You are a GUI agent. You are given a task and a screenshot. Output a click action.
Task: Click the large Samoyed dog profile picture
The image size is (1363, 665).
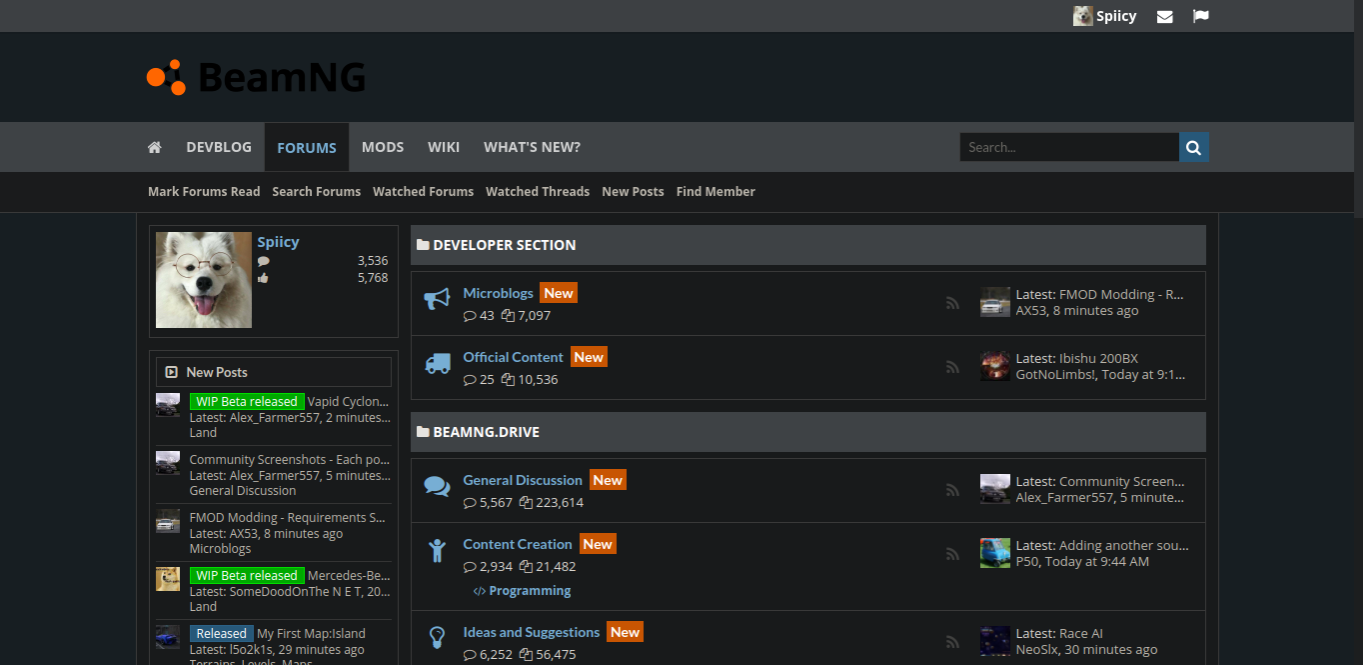click(x=204, y=280)
